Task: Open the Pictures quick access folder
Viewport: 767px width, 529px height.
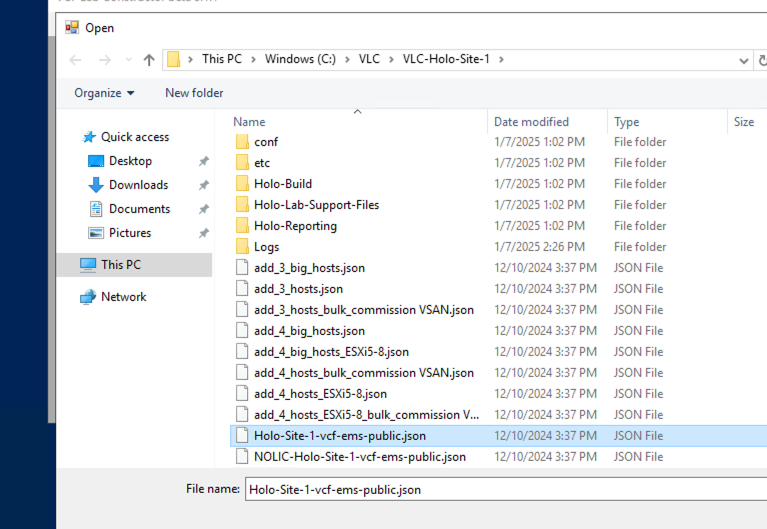Action: [129, 233]
